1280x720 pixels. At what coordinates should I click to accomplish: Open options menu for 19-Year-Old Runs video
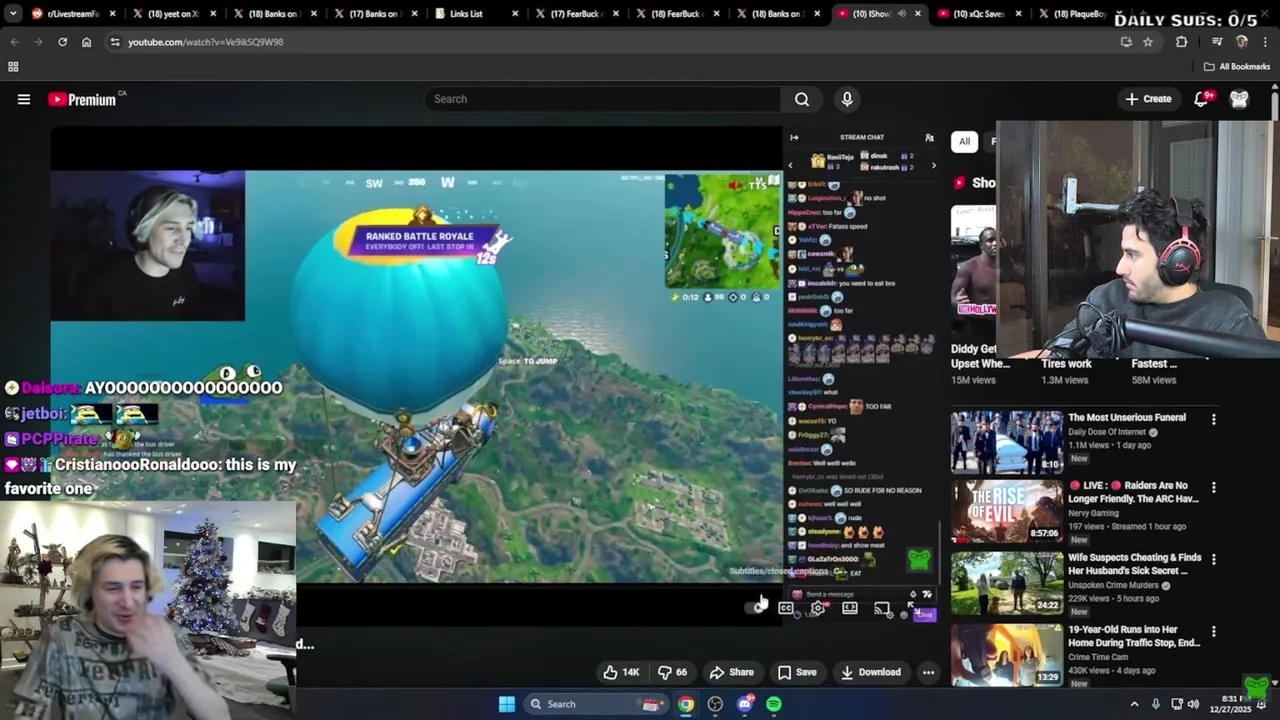(x=1214, y=632)
